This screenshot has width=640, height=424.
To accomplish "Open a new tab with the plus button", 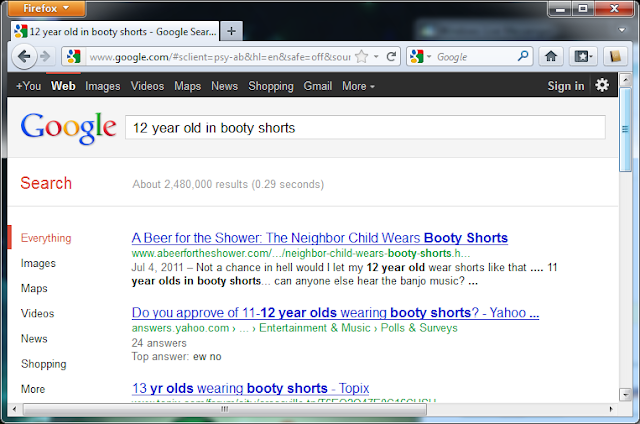I will click(231, 31).
